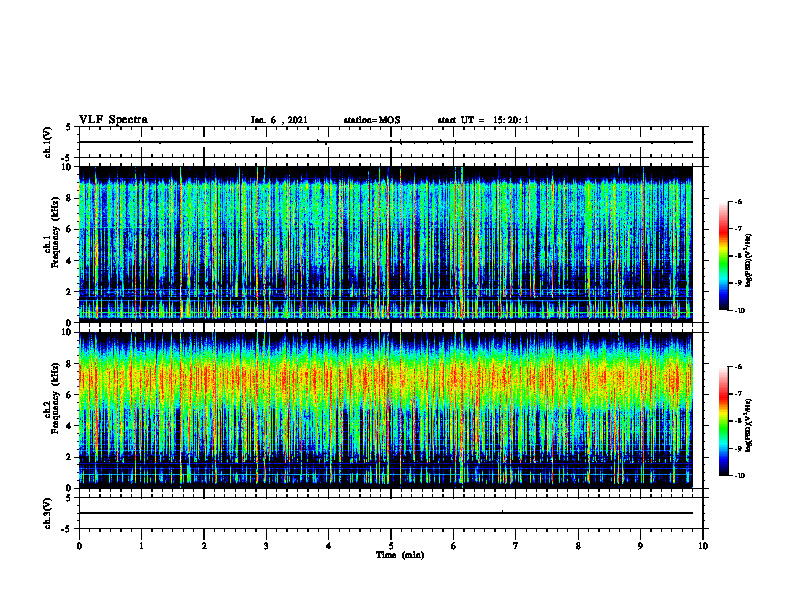Select the "start UT = 15:20: 1" text
The height and width of the screenshot is (612, 792).
[x=483, y=120]
